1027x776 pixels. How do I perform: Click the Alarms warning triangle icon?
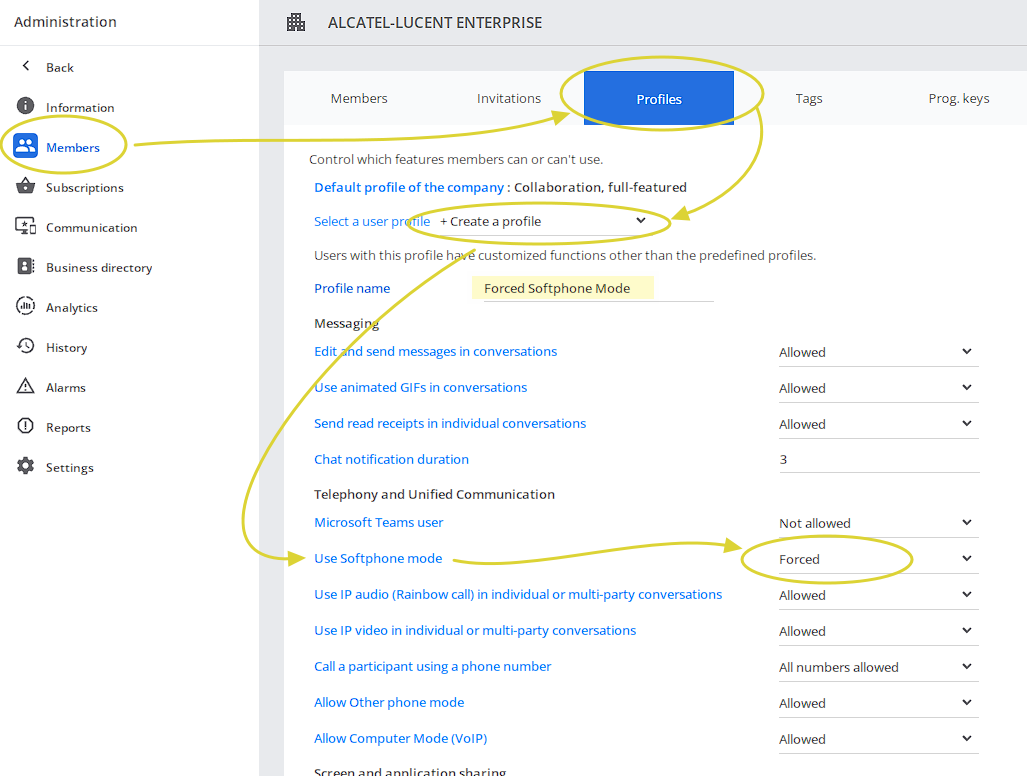[x=26, y=386]
